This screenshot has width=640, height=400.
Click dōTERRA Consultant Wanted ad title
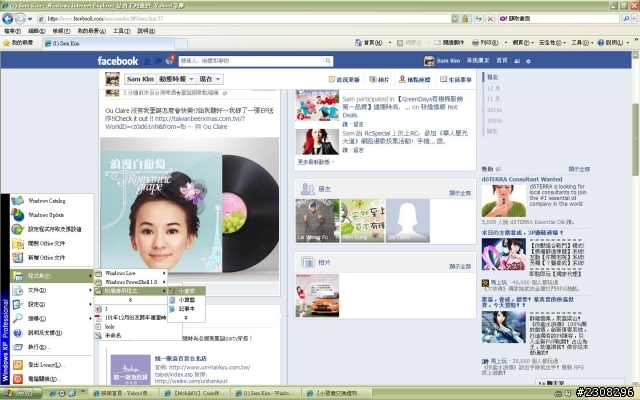tap(522, 179)
